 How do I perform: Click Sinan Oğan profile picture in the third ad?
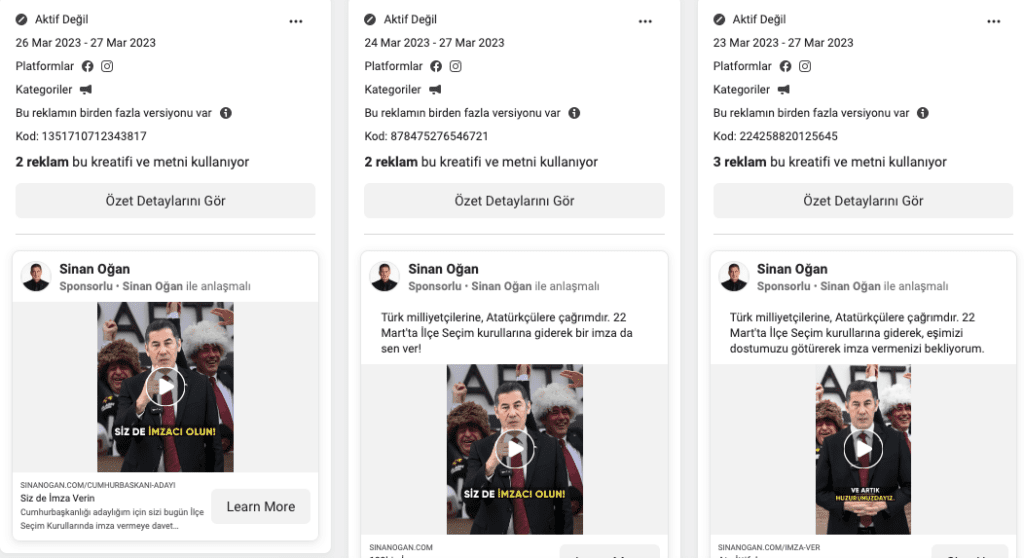pos(734,276)
